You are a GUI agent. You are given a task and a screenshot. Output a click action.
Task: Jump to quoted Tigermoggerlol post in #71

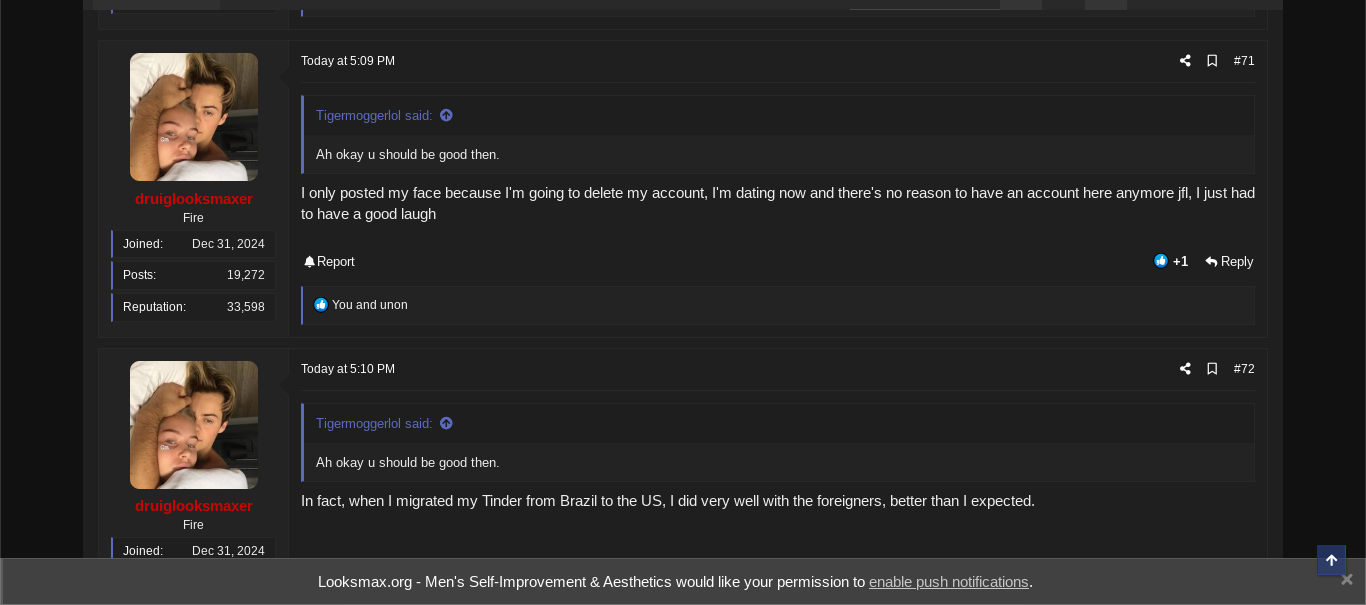click(x=446, y=115)
